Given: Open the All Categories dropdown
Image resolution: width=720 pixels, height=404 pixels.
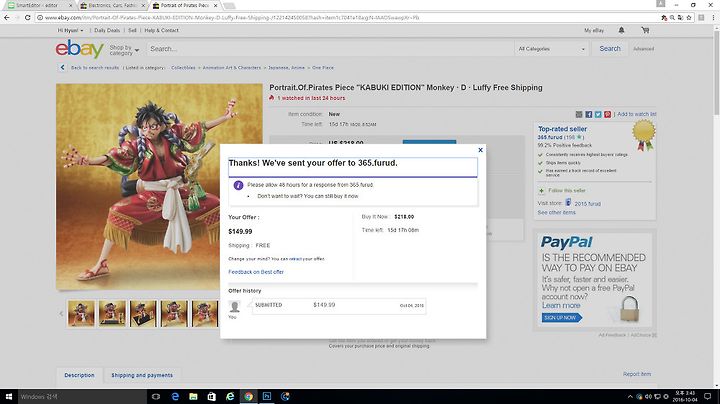Looking at the screenshot, I should tap(551, 49).
